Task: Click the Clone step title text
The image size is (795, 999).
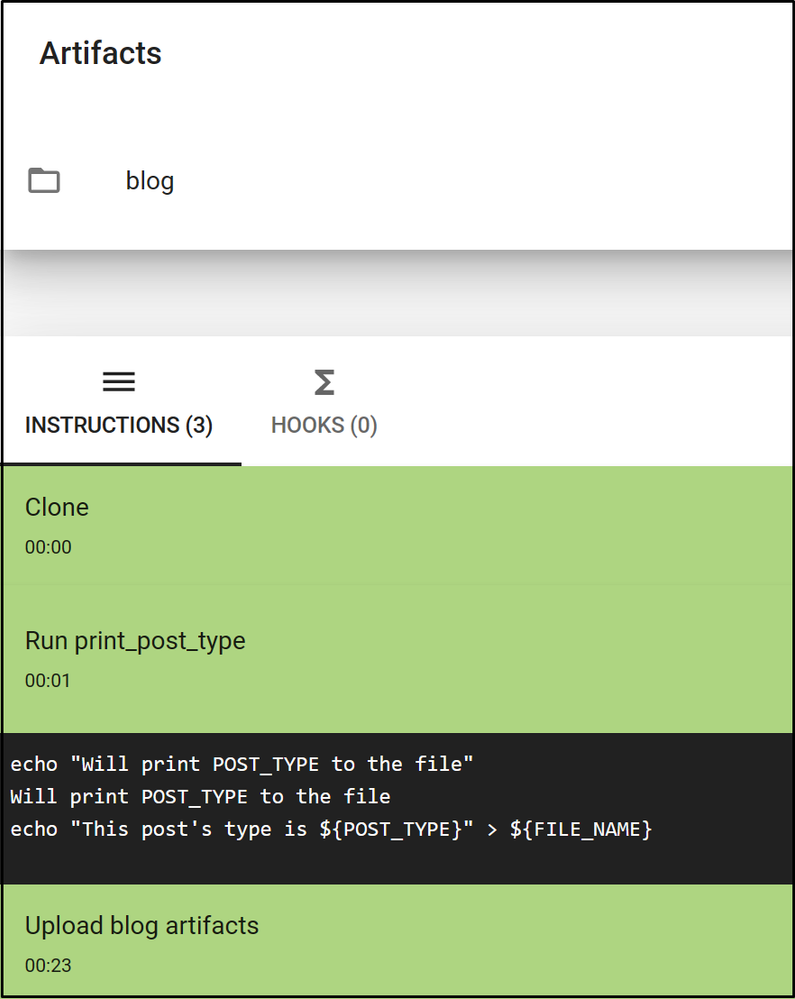Action: click(57, 508)
